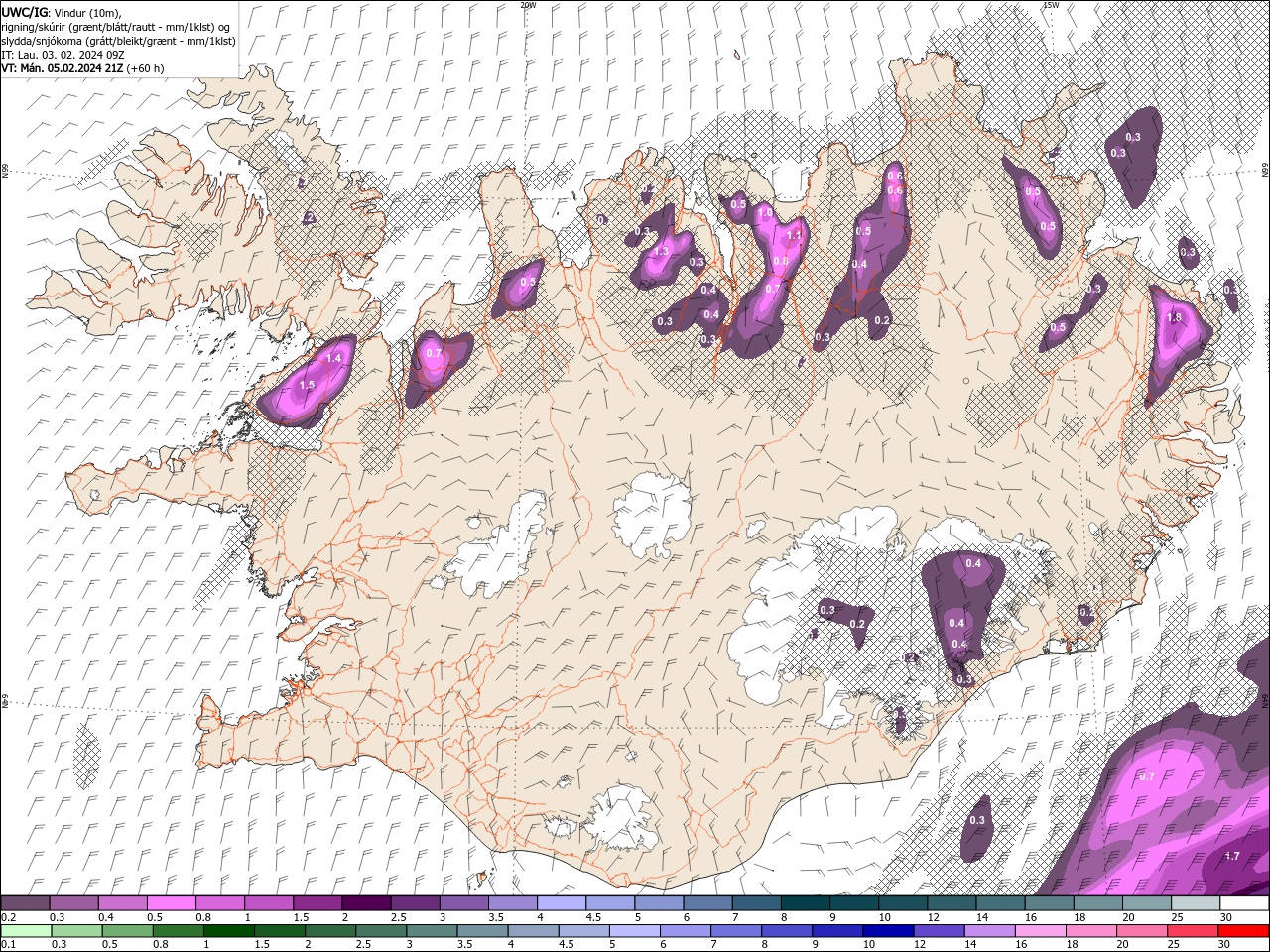Pick the deep blue swatch labelled 10, lower scale
1270x952 pixels.
point(888,931)
